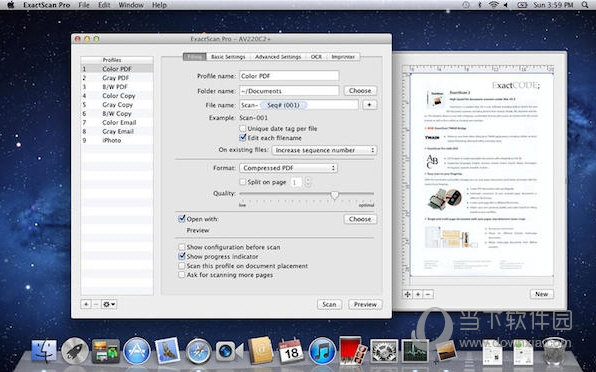Open the Apple menu
The image size is (596, 372).
(x=11, y=5)
